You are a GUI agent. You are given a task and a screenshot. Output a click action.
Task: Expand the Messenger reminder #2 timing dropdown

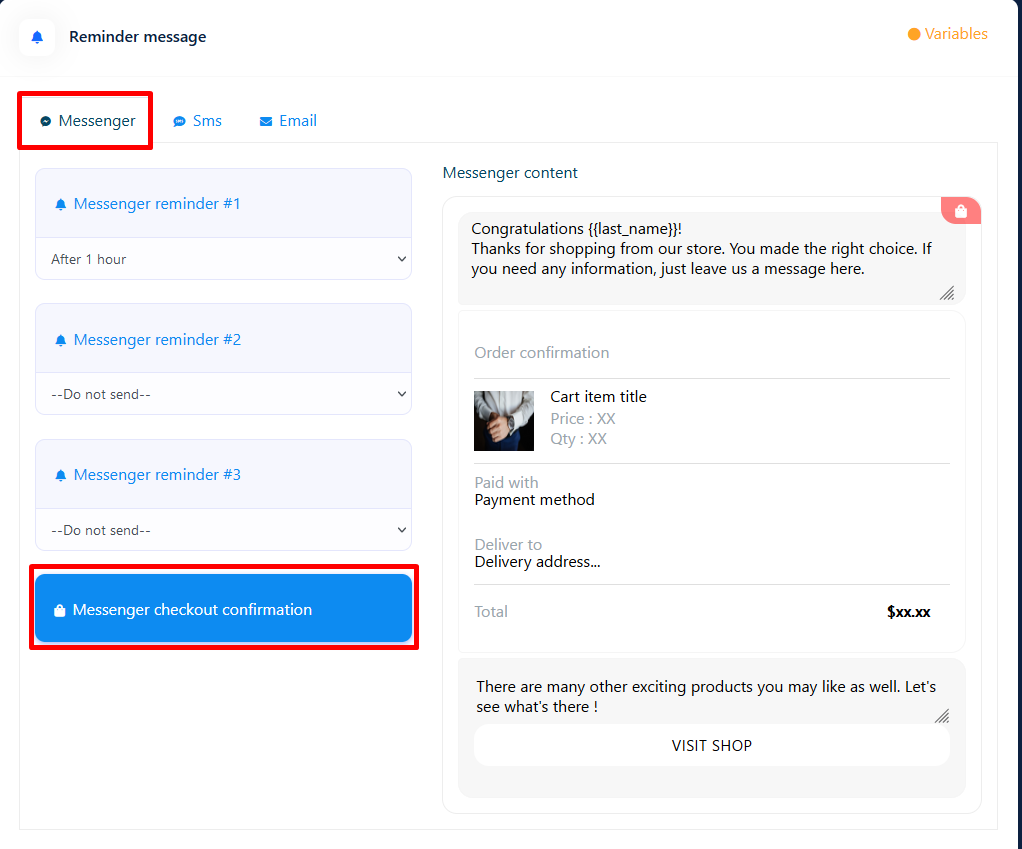pos(223,394)
